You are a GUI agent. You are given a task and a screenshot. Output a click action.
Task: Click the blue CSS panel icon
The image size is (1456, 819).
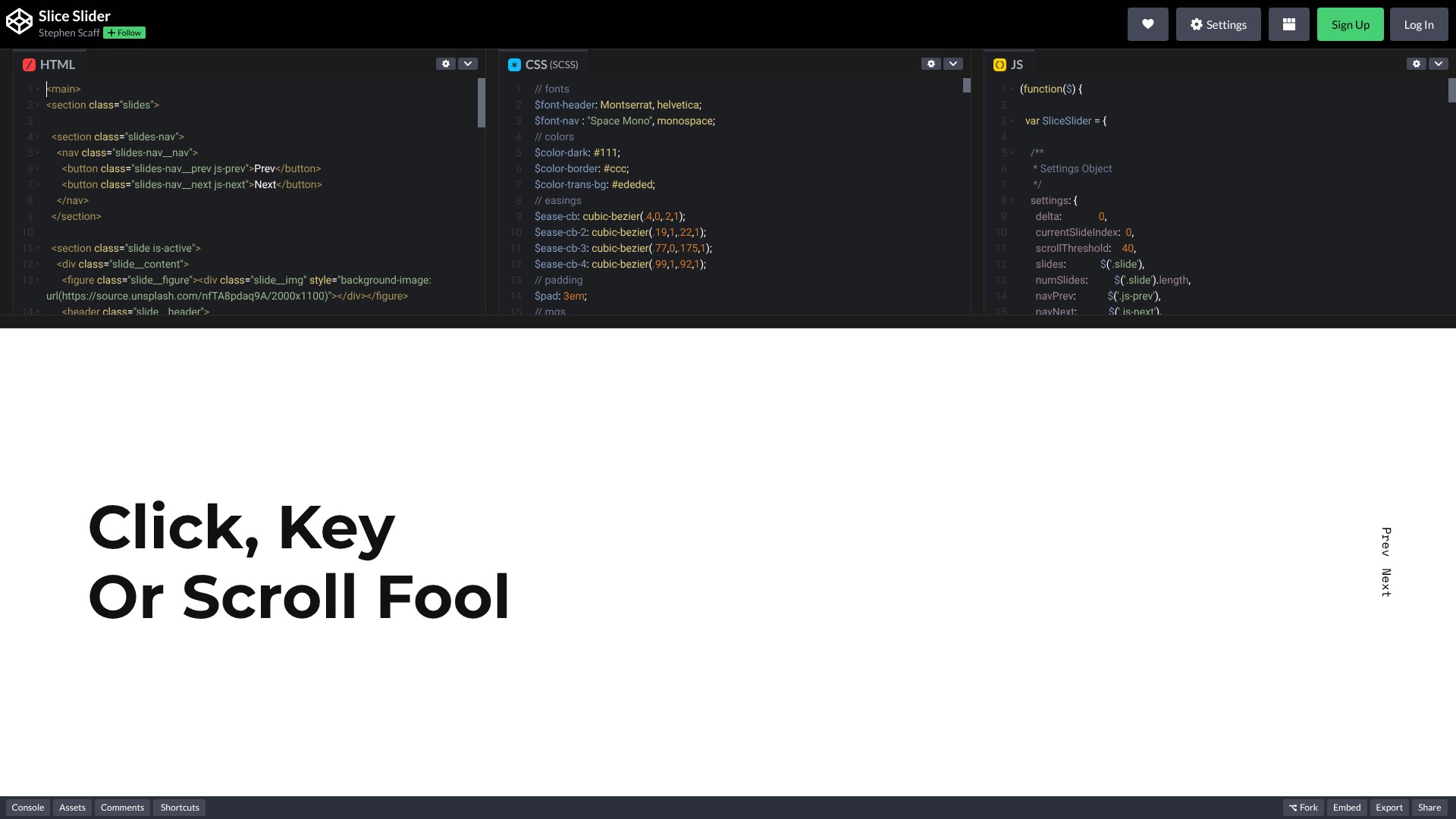click(514, 65)
